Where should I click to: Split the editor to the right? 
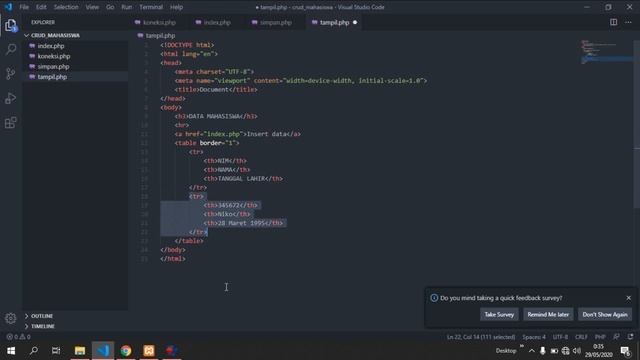coord(613,22)
